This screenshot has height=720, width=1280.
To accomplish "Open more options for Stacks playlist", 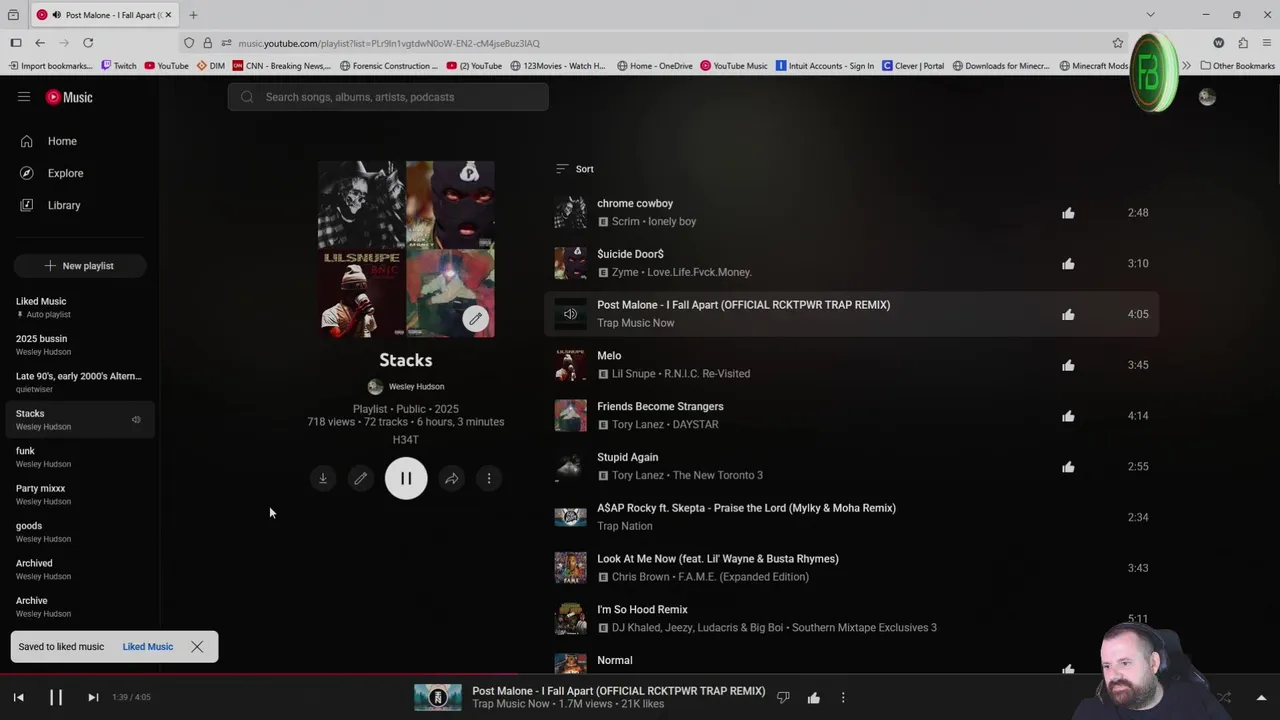I will 489,478.
